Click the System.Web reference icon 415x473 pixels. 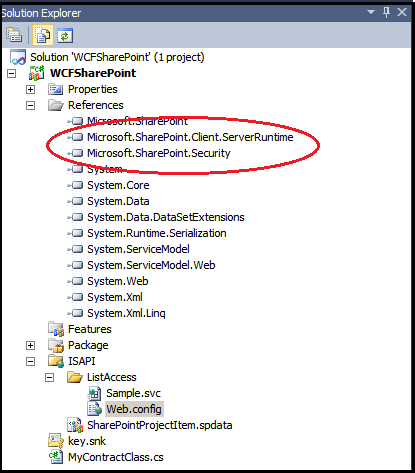(x=76, y=281)
